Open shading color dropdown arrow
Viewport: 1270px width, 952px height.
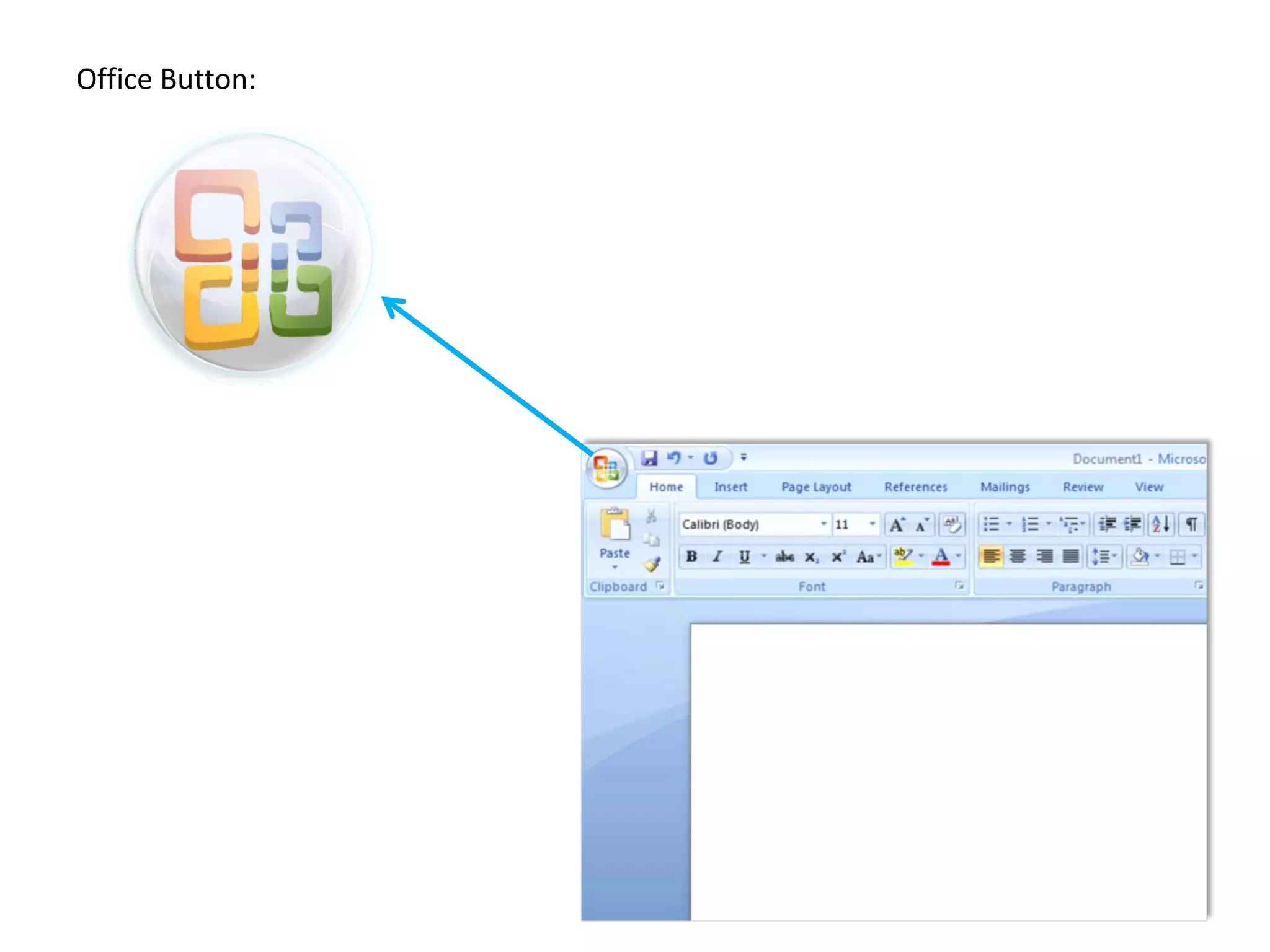pyautogui.click(x=1157, y=556)
